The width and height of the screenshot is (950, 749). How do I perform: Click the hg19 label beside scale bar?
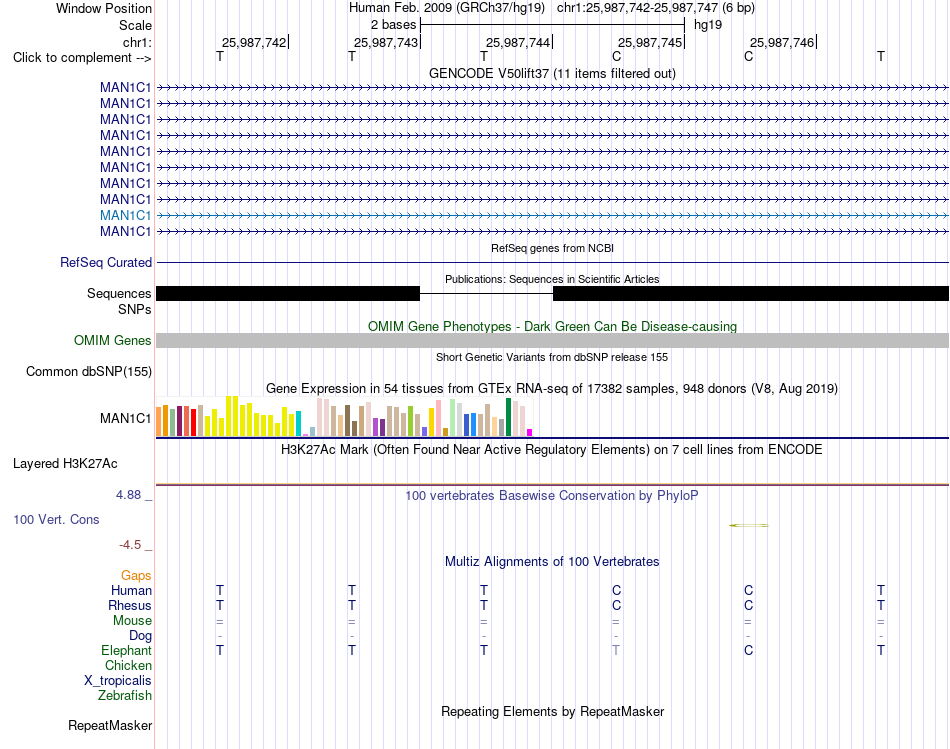(x=708, y=25)
